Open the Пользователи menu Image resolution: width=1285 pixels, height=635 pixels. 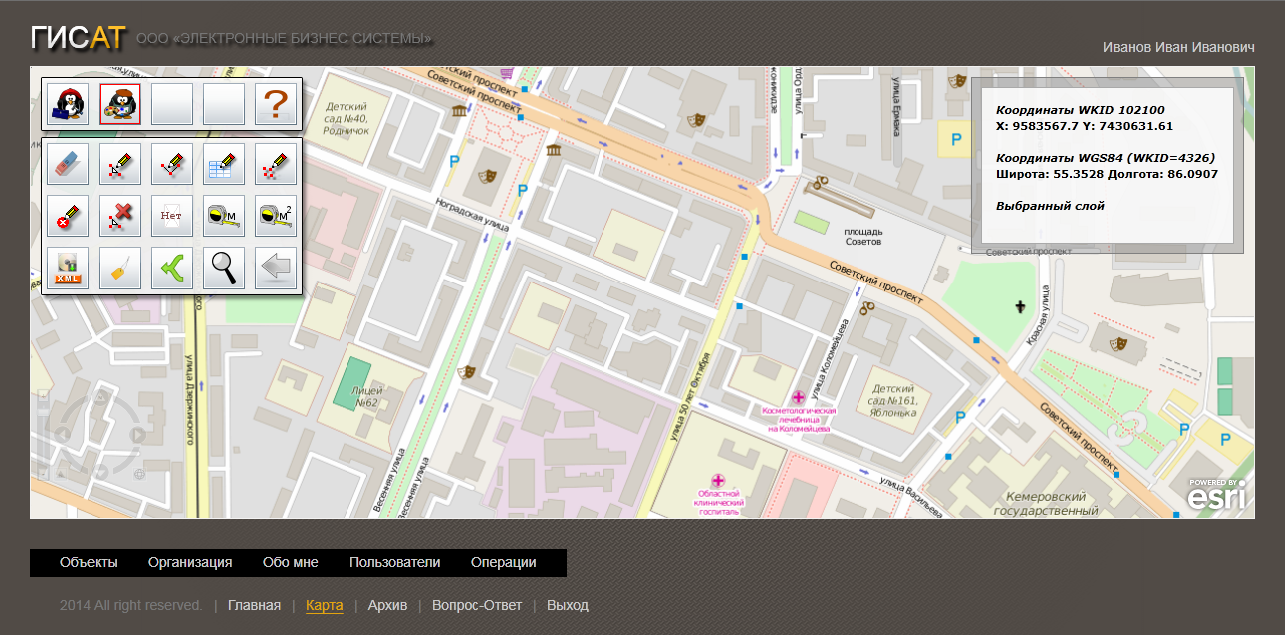click(x=394, y=562)
